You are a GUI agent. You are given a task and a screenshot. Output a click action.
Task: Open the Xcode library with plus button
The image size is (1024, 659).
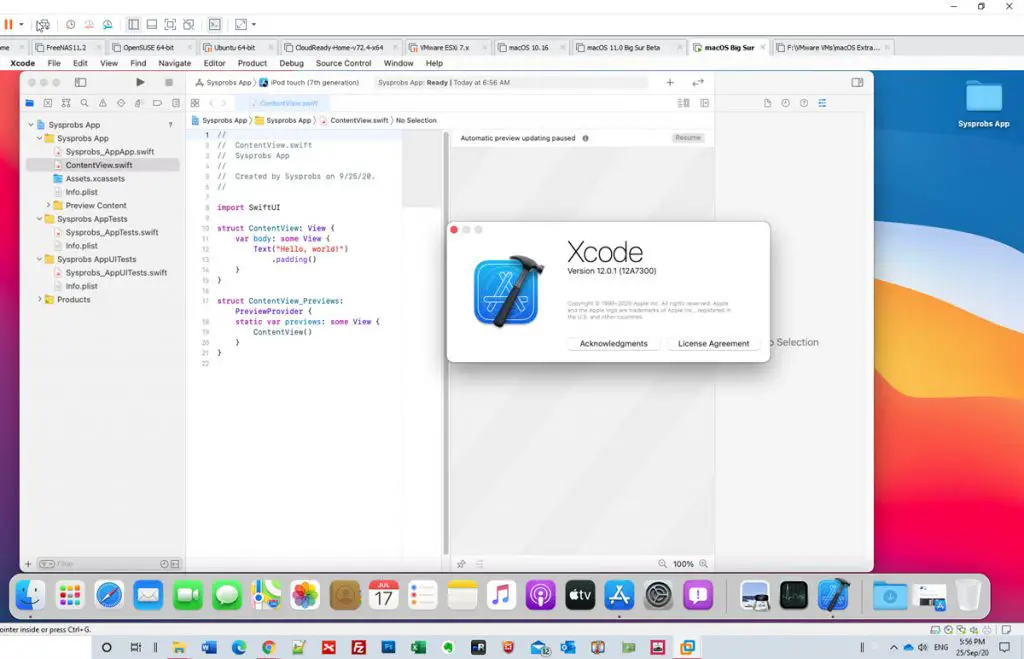click(669, 82)
